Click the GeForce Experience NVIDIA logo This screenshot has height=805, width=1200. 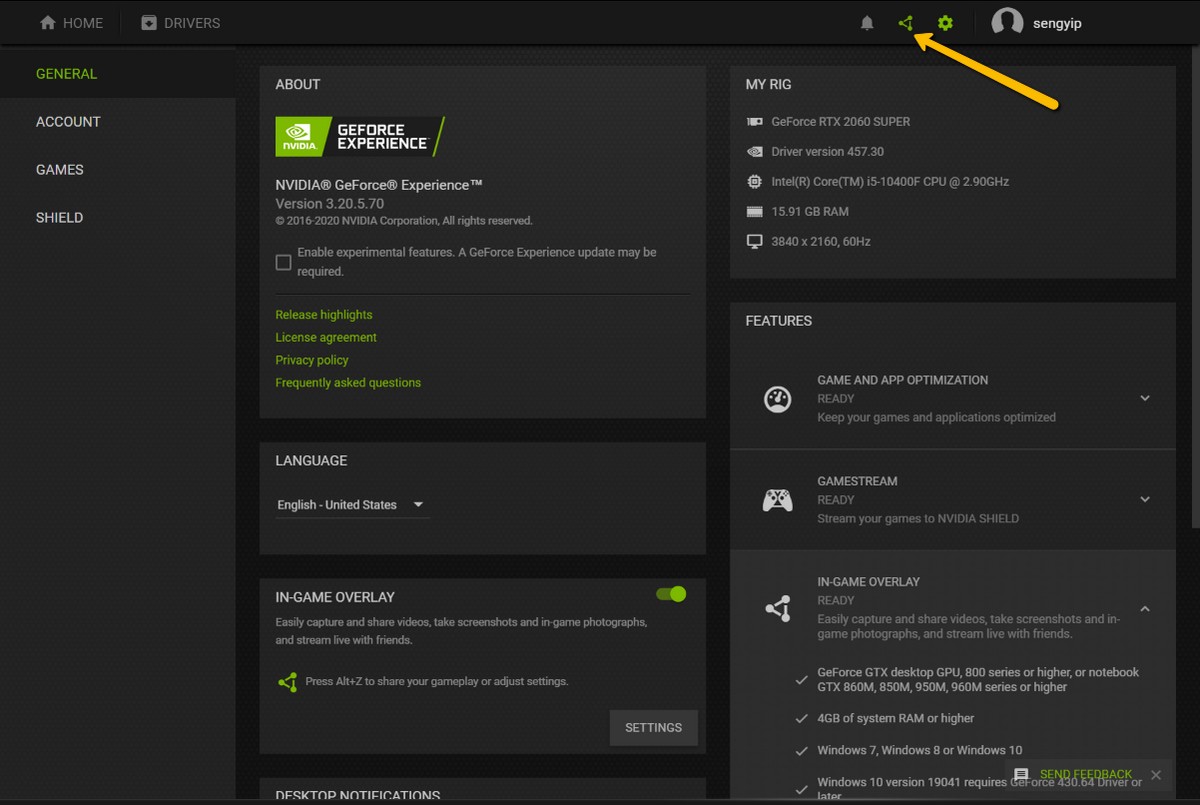click(359, 137)
